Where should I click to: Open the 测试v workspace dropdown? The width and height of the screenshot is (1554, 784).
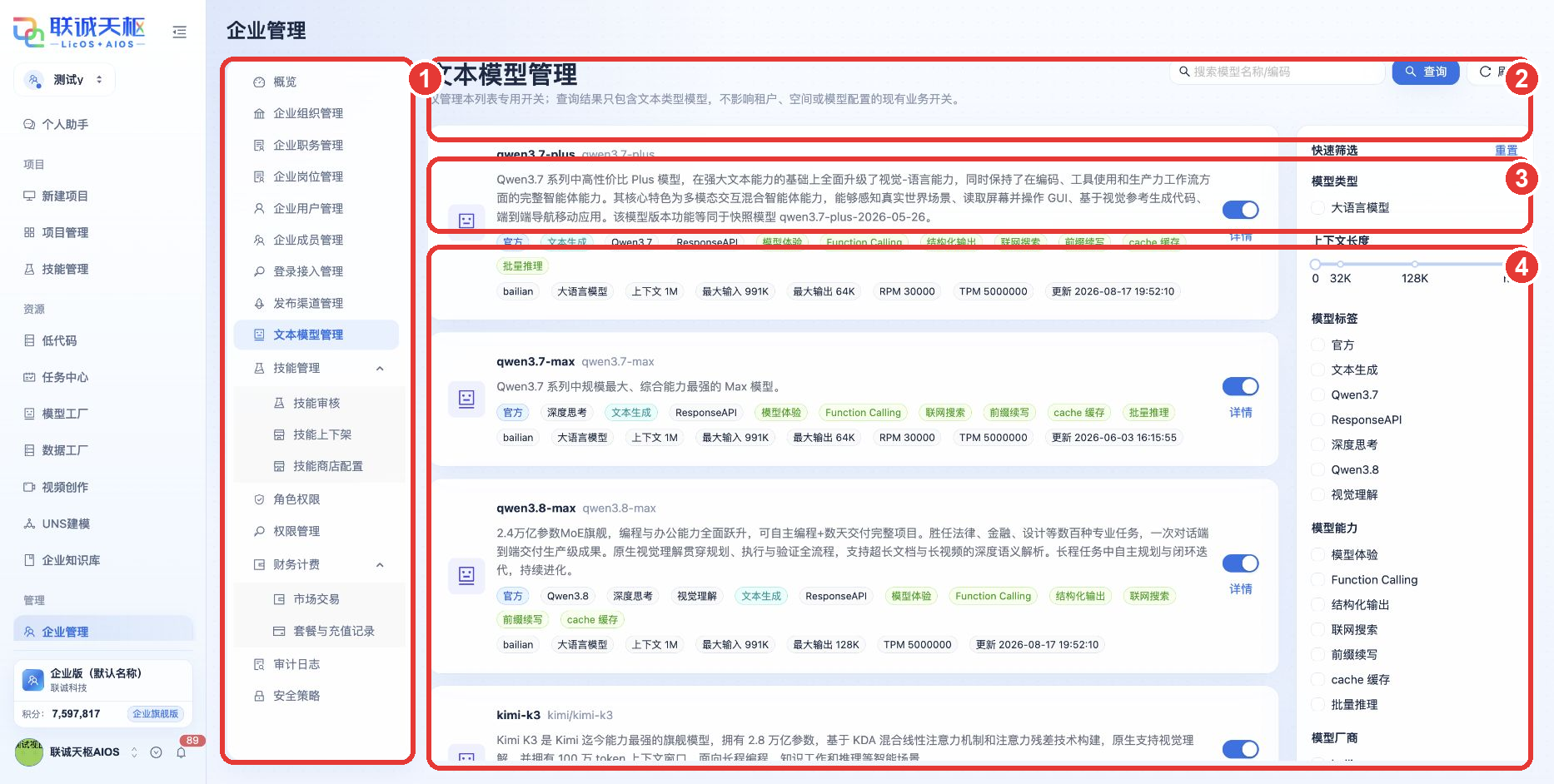click(64, 80)
